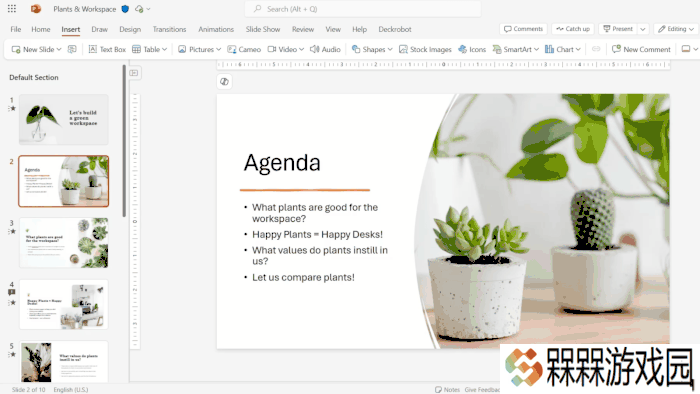Open the Present dropdown arrow
The width and height of the screenshot is (700, 394).
(643, 29)
